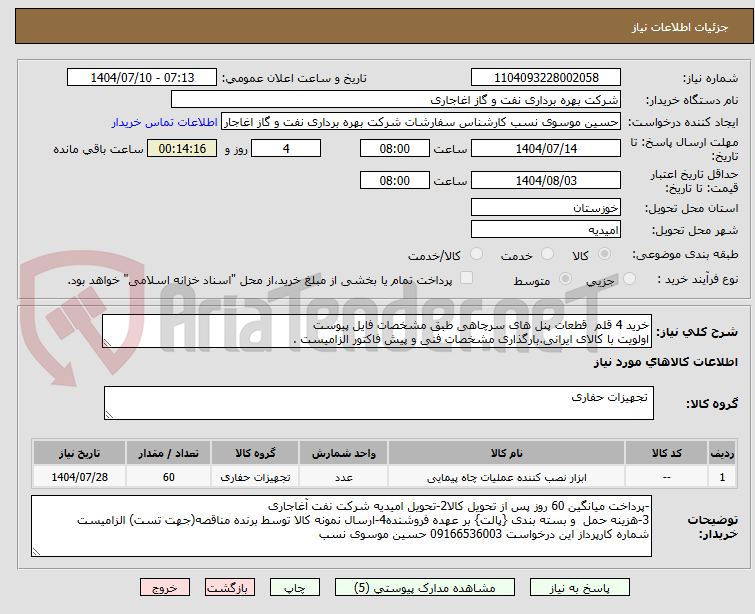Viewport: 755px width, 614px height.
Task: Click the delivery city field 'امیدیه'
Action: (546, 230)
